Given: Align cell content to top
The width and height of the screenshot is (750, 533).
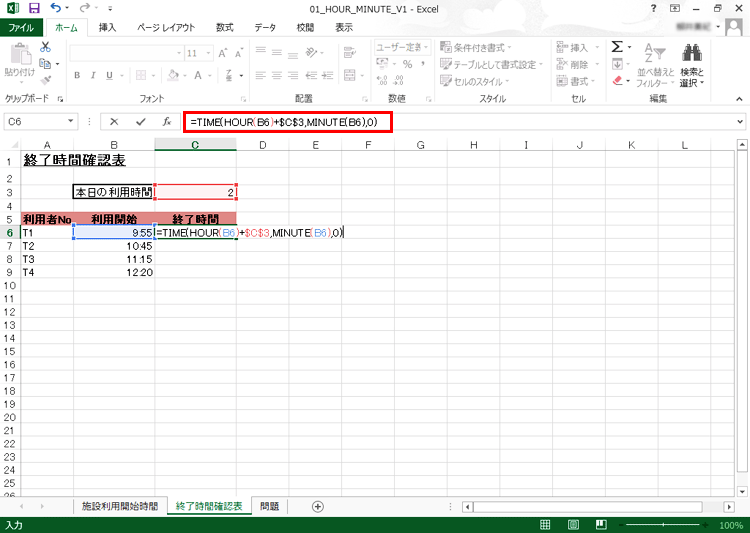Looking at the screenshot, I should (x=261, y=50).
